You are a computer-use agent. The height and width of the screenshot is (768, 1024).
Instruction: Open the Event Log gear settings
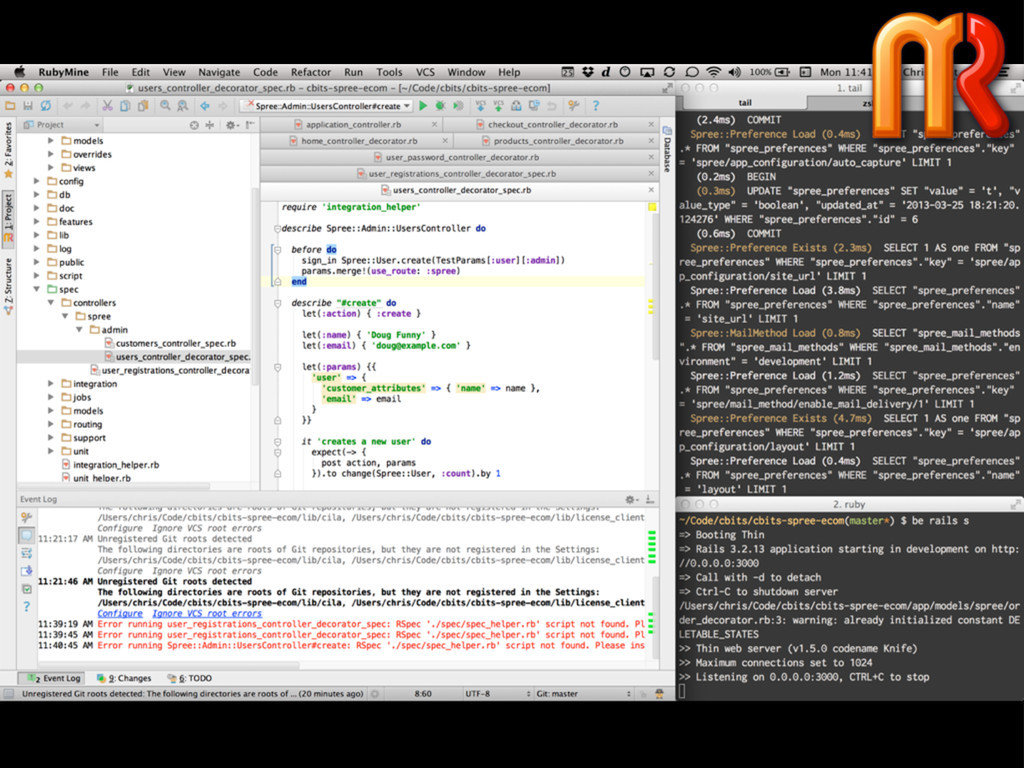pyautogui.click(x=632, y=500)
